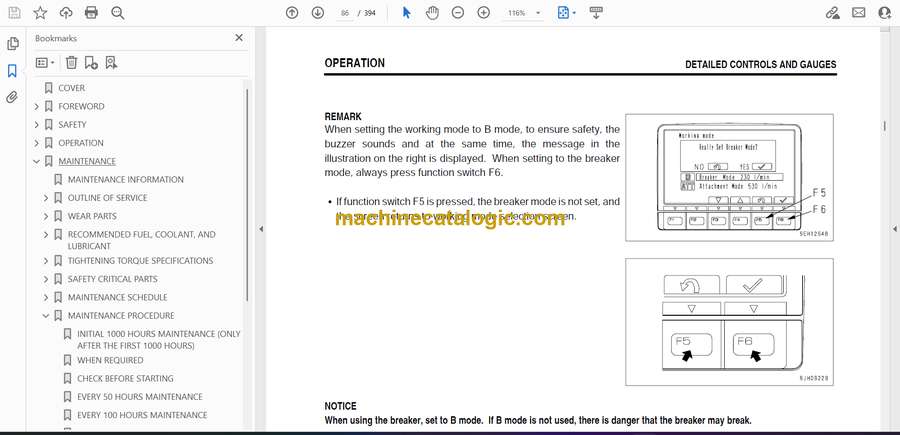The height and width of the screenshot is (435, 900).
Task: Open the find text magnifier tool
Action: (x=118, y=13)
